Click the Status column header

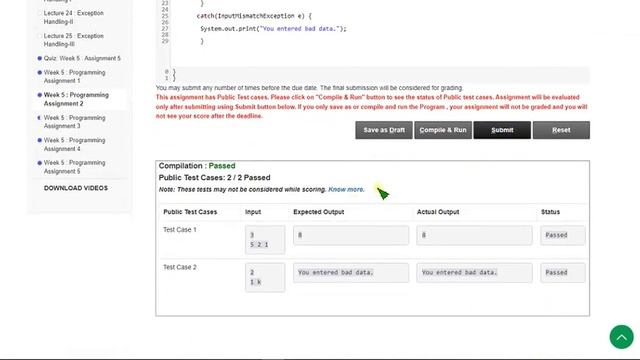click(550, 212)
